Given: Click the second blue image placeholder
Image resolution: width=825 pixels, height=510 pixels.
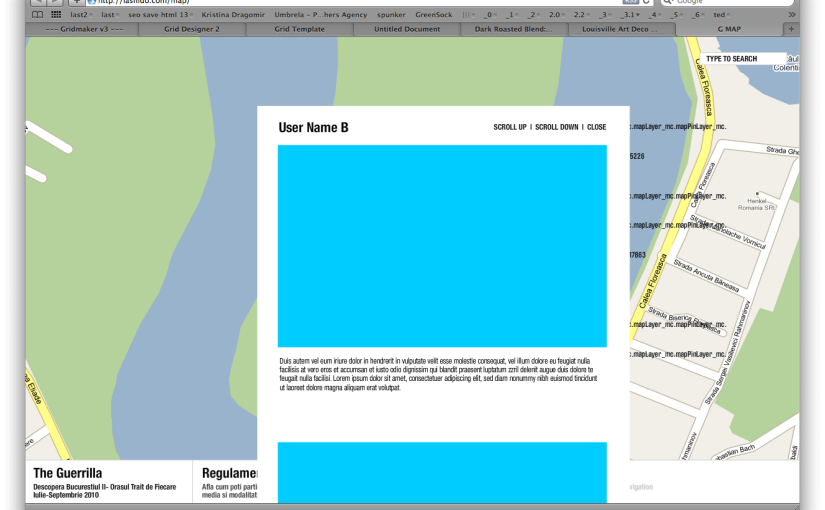Looking at the screenshot, I should point(442,473).
